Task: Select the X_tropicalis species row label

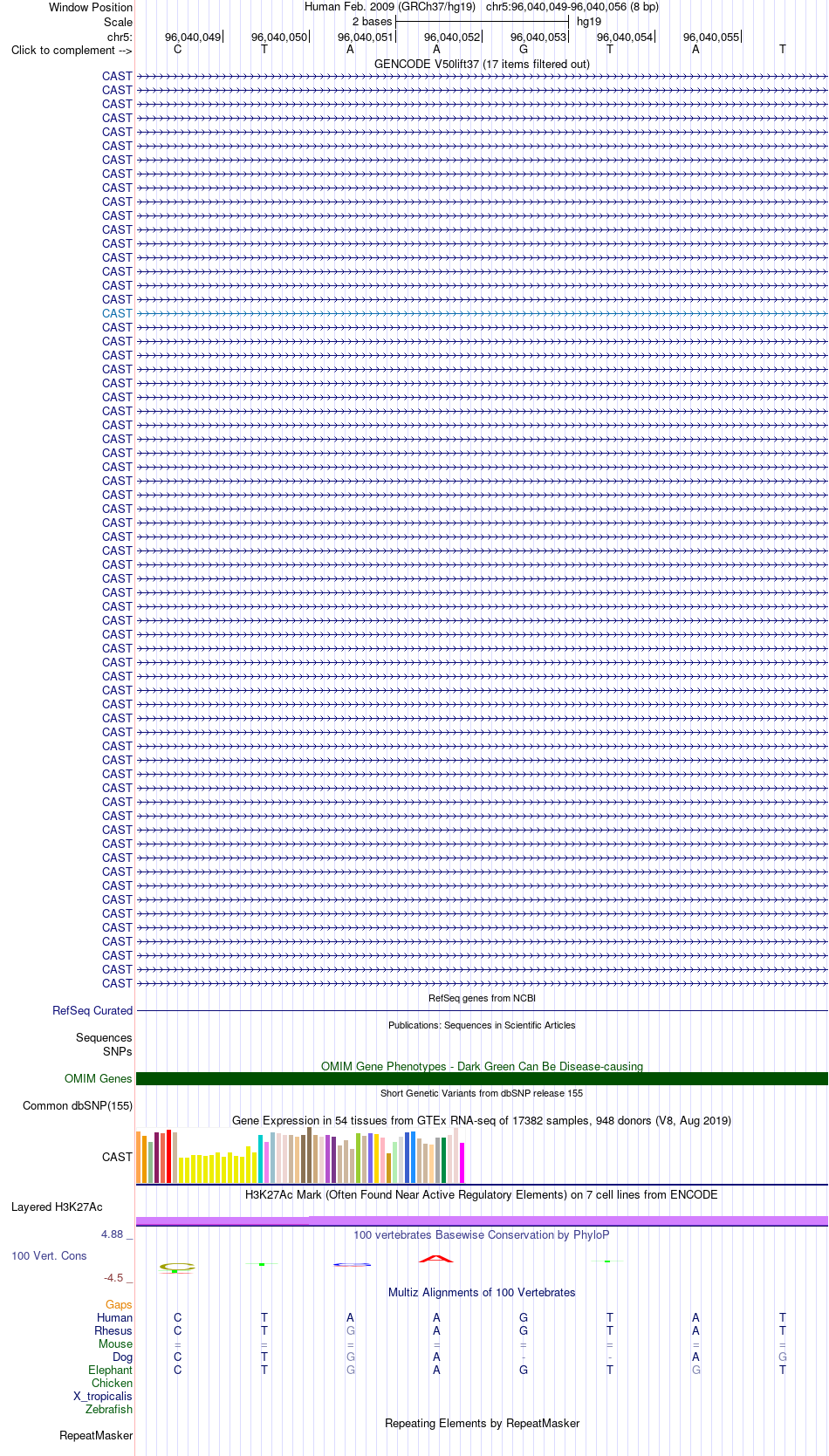Action: [x=103, y=1396]
